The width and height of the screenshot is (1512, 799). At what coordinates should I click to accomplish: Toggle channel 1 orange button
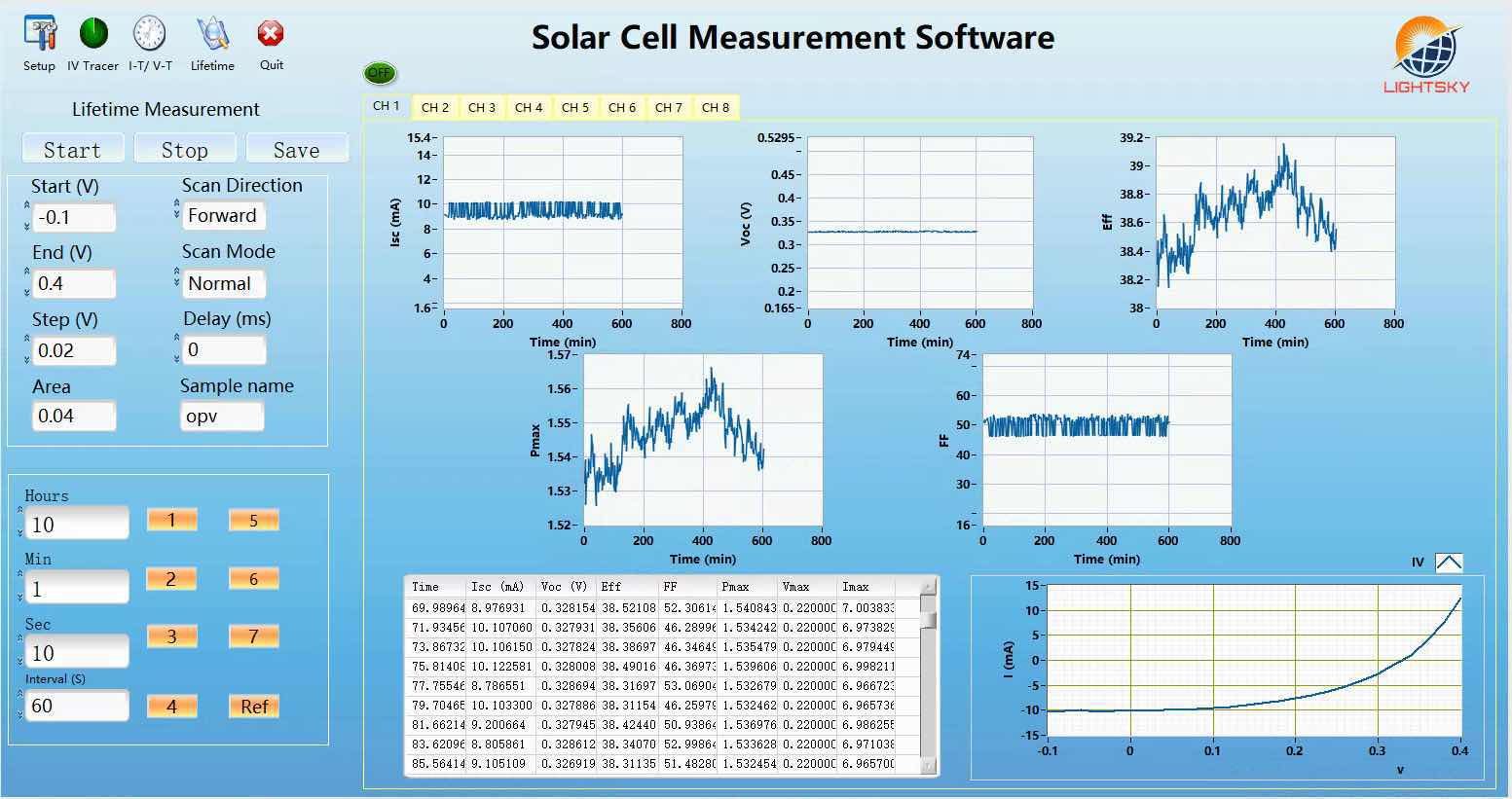point(171,520)
